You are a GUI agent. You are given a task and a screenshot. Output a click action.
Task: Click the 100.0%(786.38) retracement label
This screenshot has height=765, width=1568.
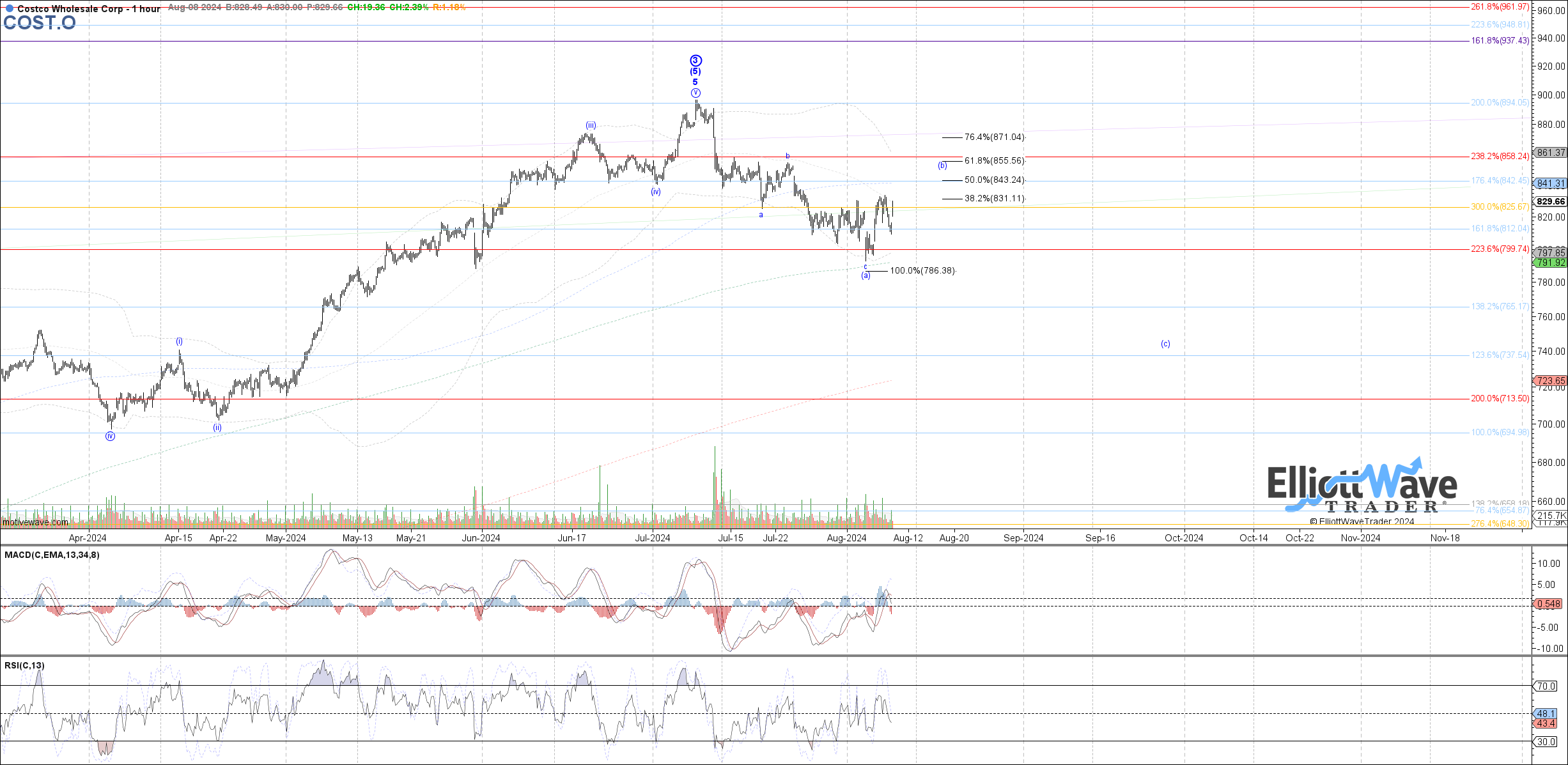point(922,271)
